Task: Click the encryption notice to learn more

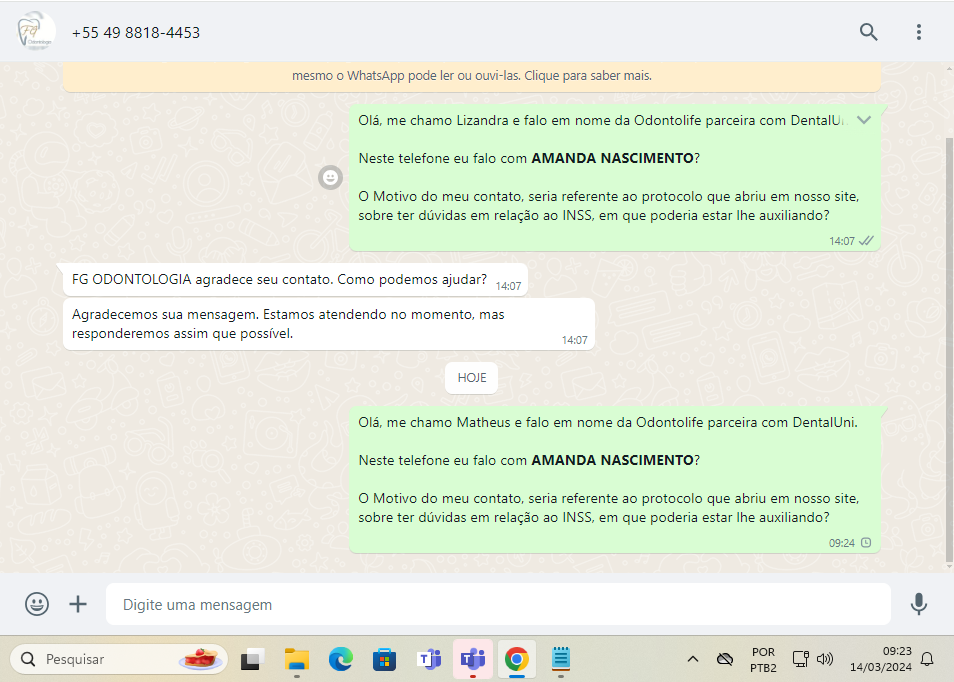Action: pos(472,76)
